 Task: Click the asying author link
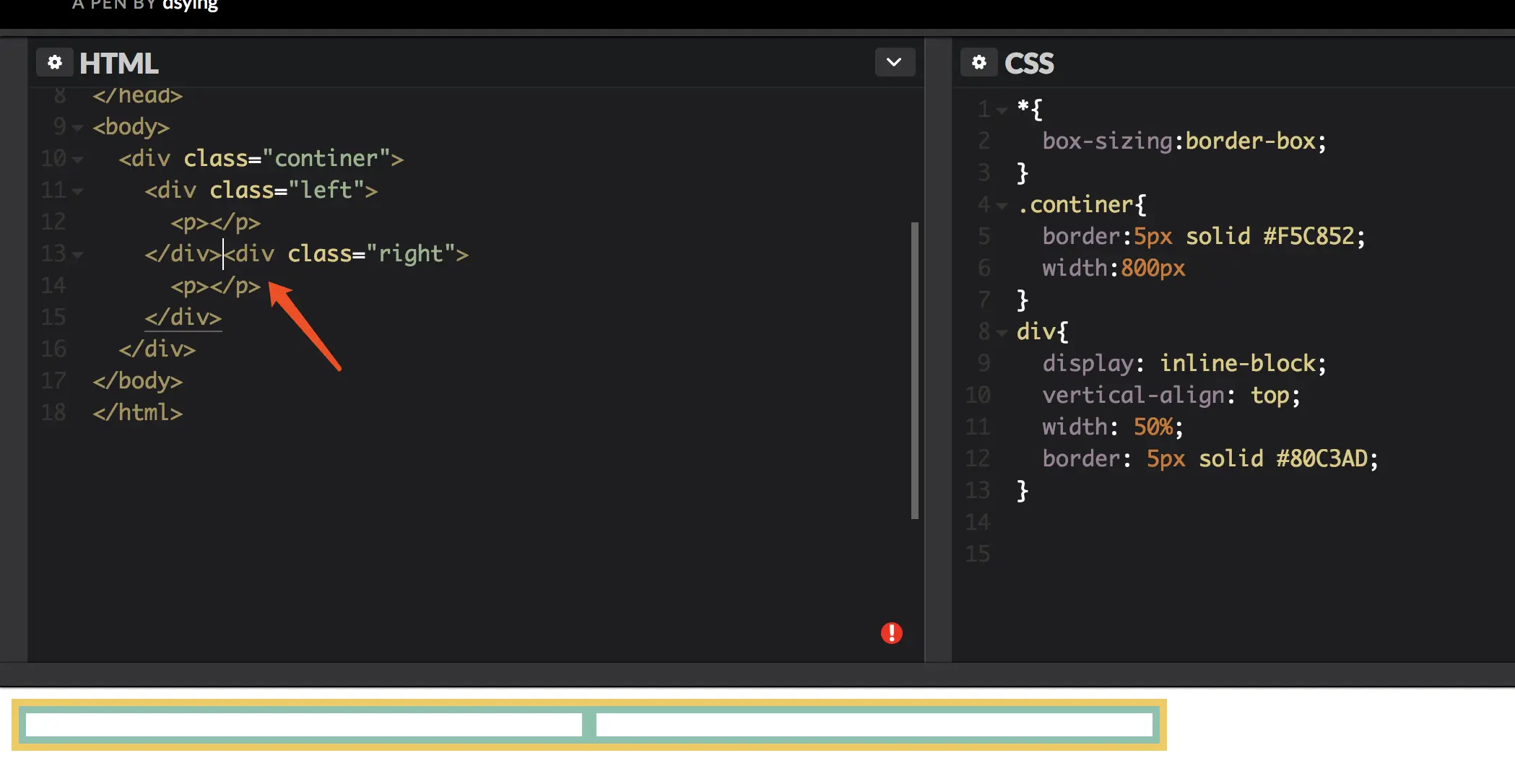coord(190,6)
